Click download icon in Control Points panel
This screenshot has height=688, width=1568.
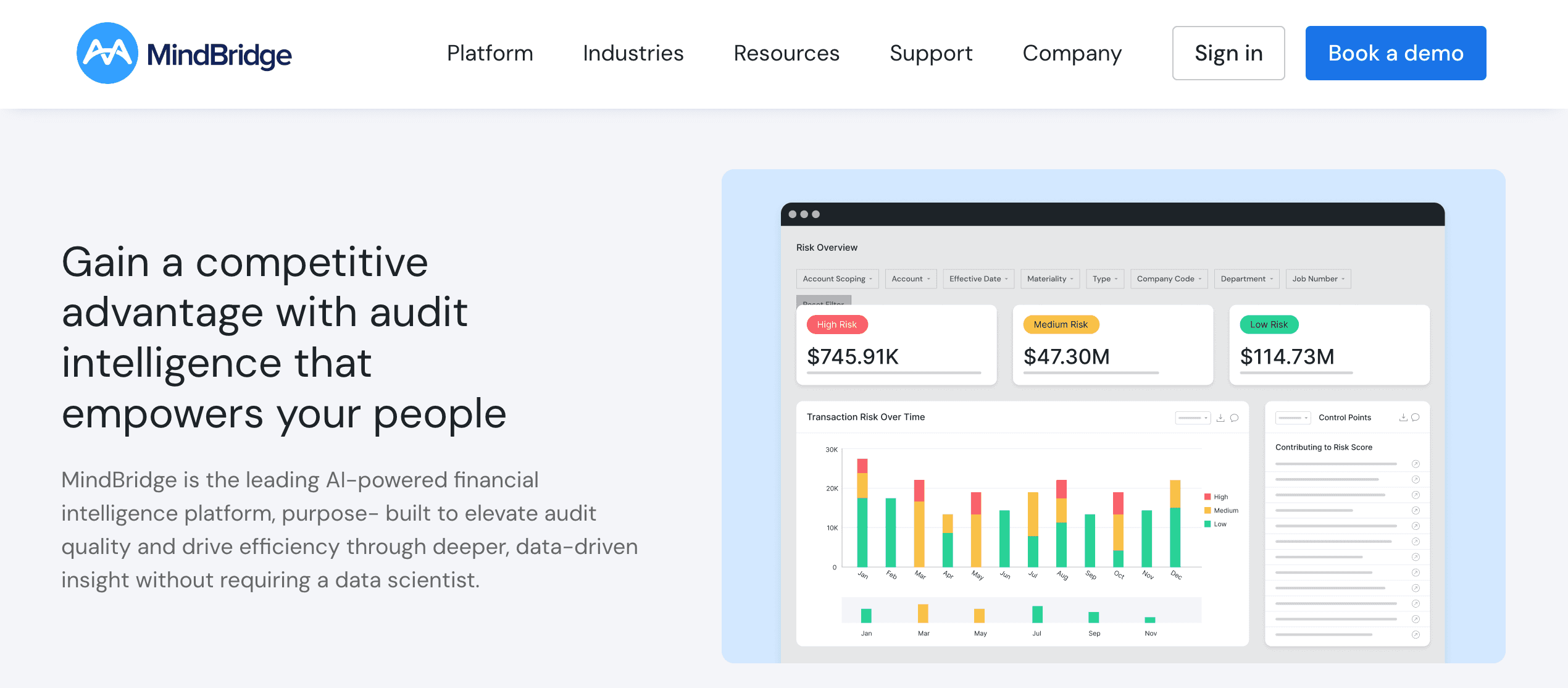(1403, 417)
